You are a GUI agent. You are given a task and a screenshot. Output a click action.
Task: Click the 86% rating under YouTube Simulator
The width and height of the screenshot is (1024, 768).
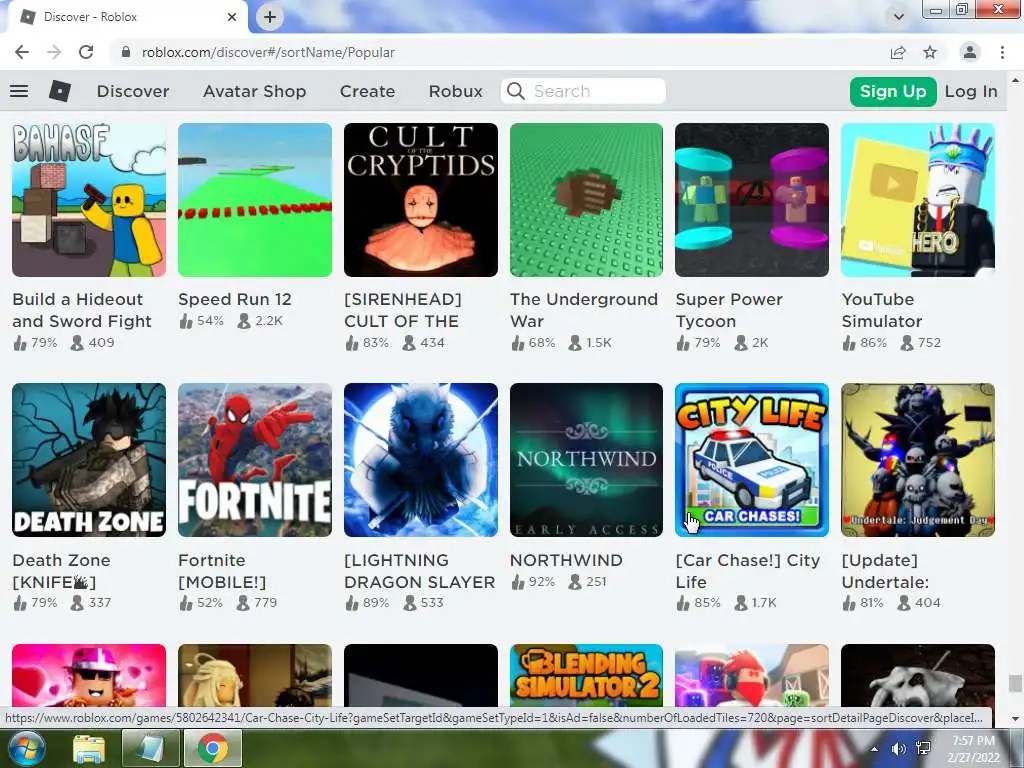tap(865, 342)
